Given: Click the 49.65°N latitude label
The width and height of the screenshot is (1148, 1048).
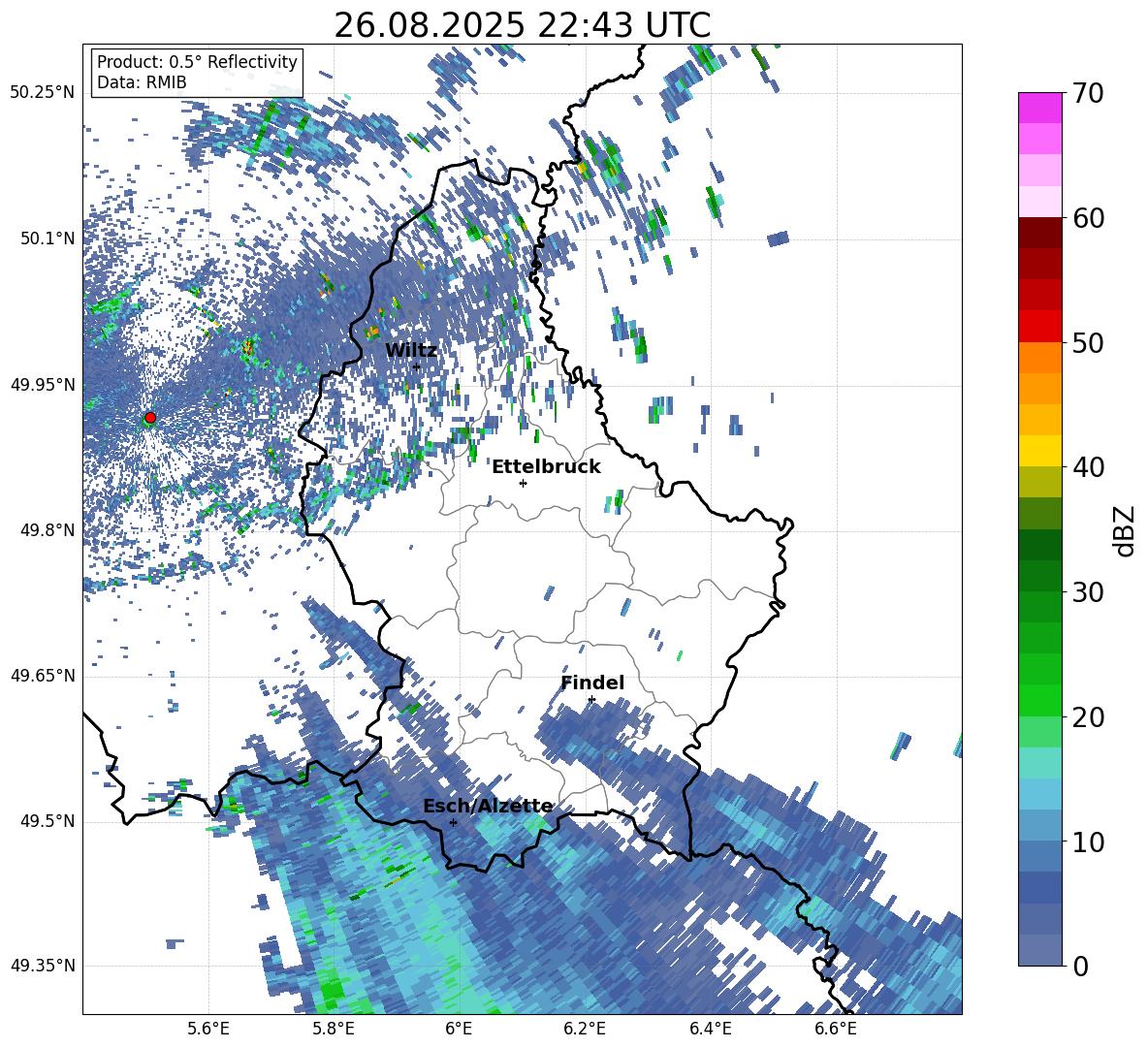Looking at the screenshot, I should 43,676.
